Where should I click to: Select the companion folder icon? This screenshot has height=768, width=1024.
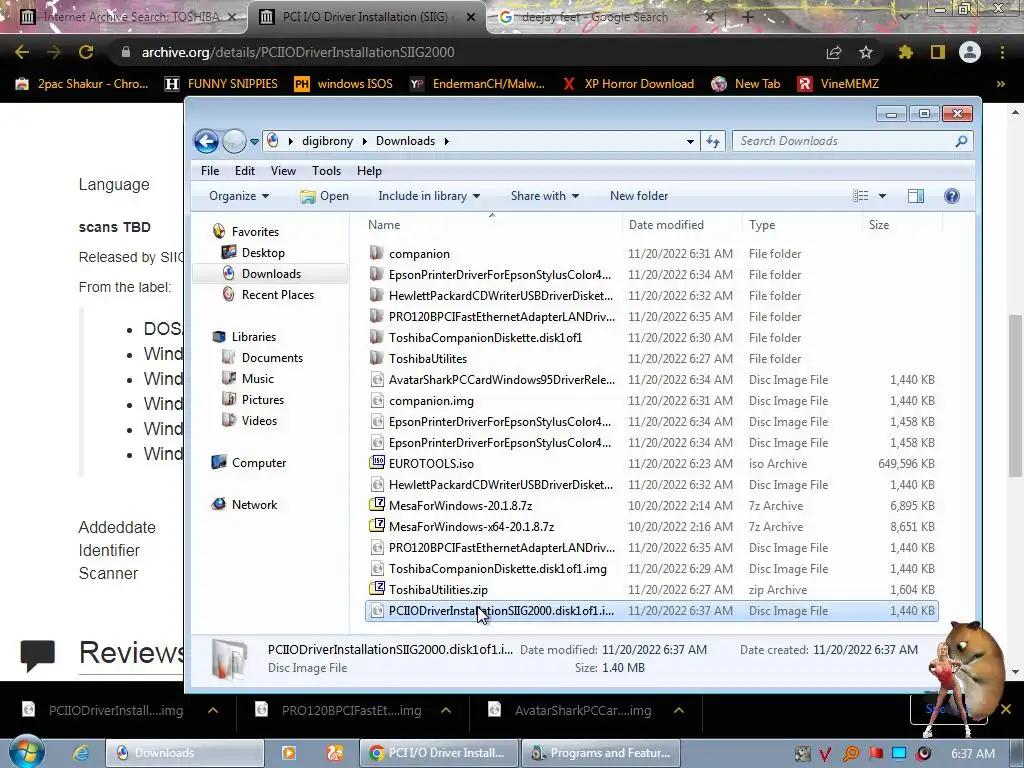(376, 253)
